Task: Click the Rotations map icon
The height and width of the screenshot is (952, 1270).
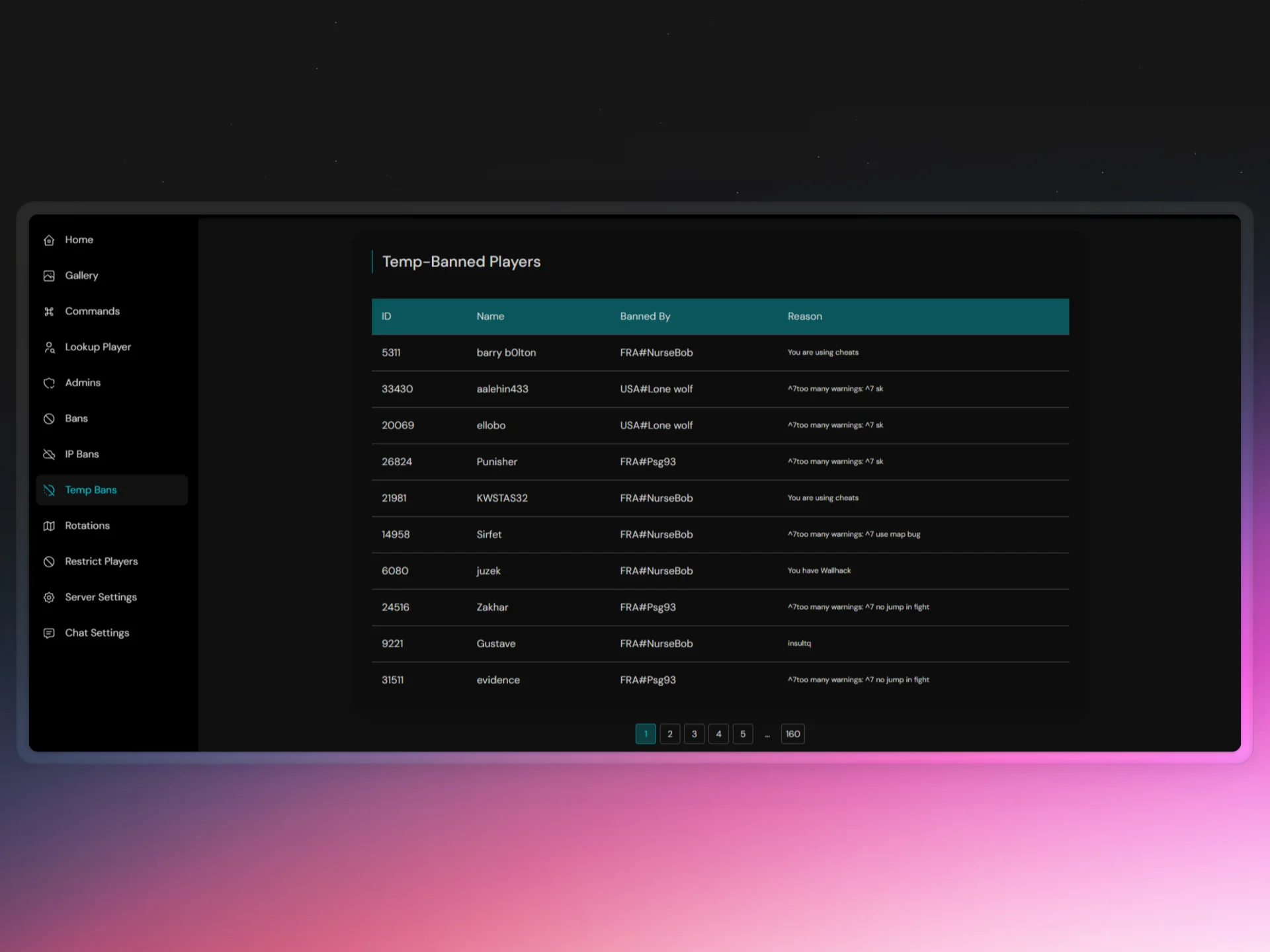Action: click(x=49, y=526)
